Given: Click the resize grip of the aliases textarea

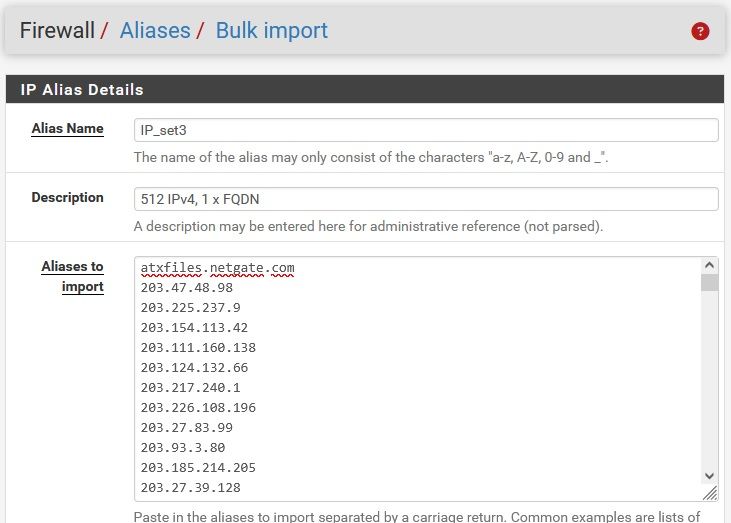Looking at the screenshot, I should pyautogui.click(x=709, y=492).
